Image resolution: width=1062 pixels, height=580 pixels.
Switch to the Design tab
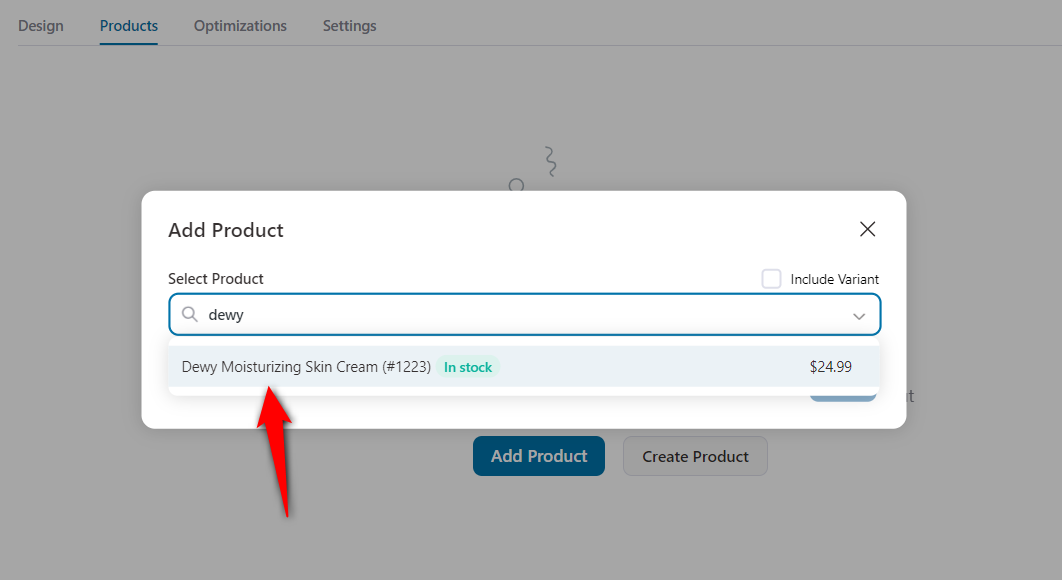[41, 26]
